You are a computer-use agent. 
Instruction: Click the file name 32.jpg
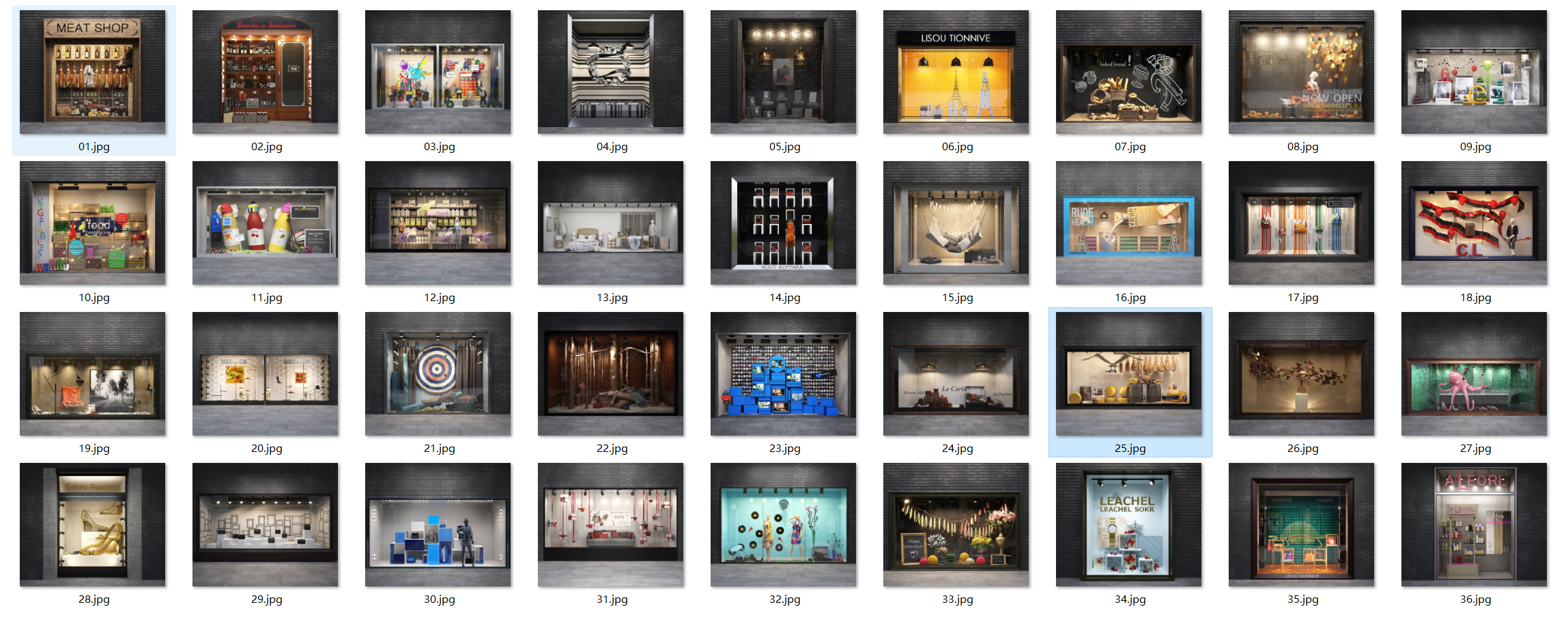[x=785, y=599]
